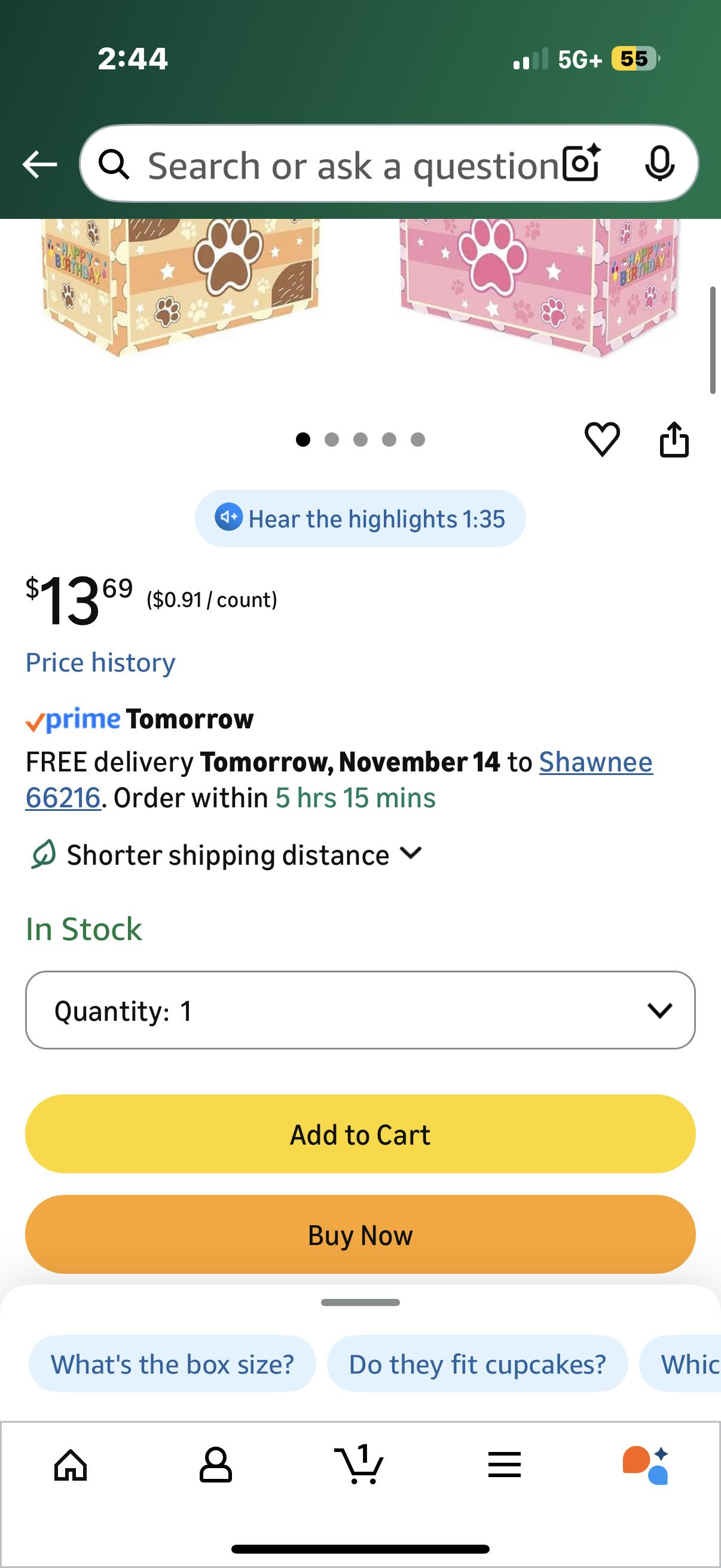Tap the microphone voice search icon
This screenshot has height=1568, width=721.
pos(659,164)
